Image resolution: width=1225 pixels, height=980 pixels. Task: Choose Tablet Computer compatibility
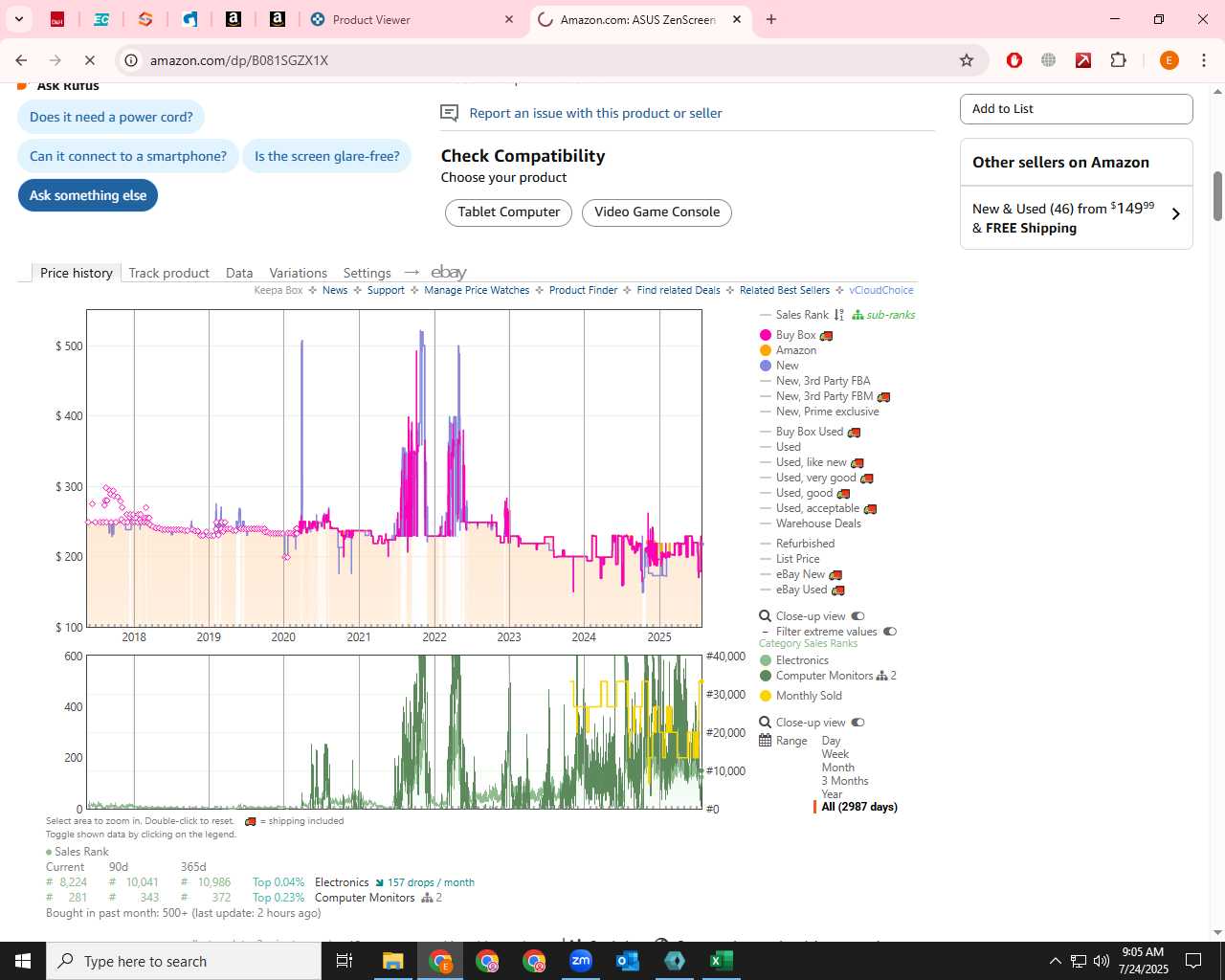[x=508, y=212]
